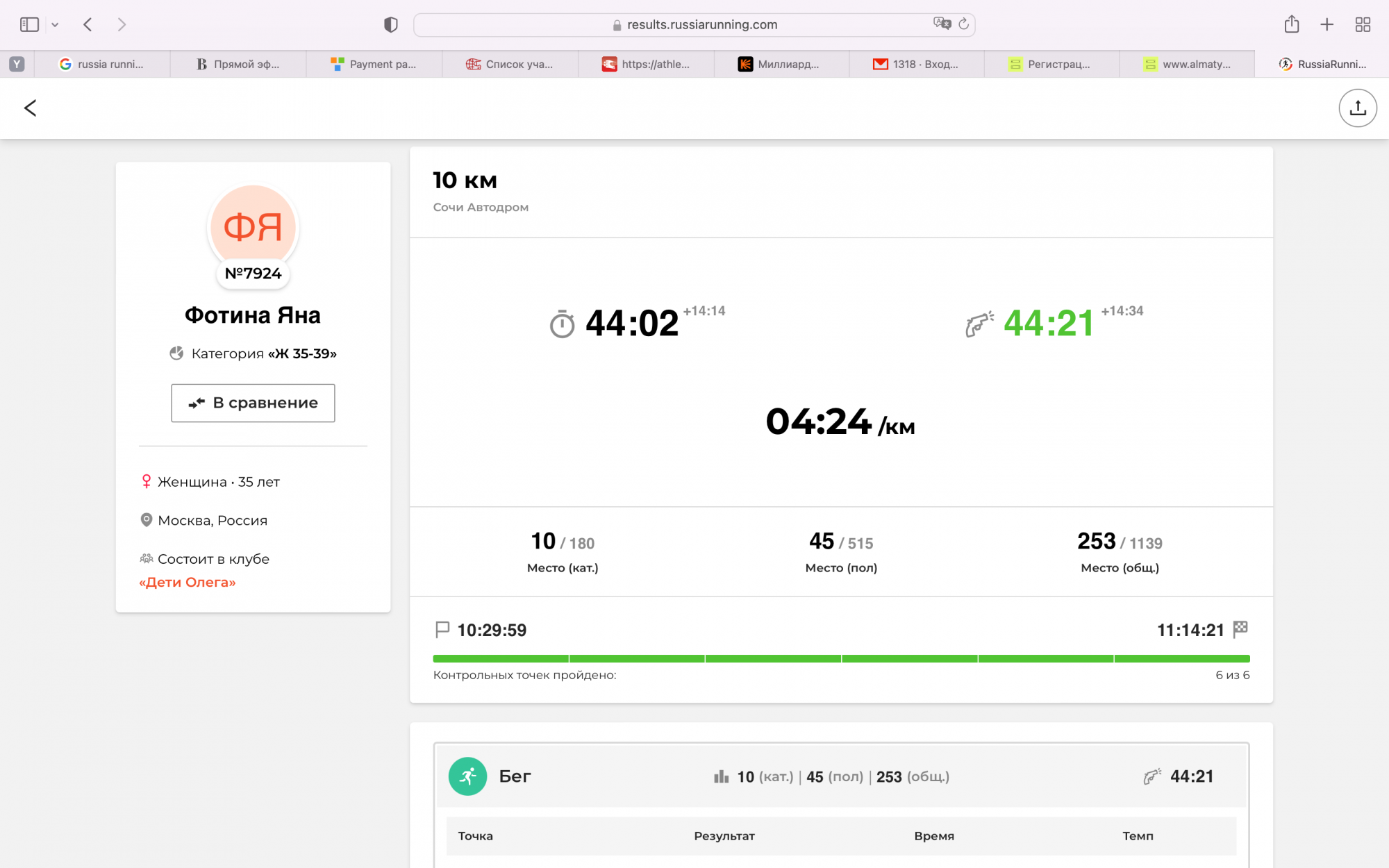Image resolution: width=1389 pixels, height=868 pixels.
Task: Click the privacy shield icon
Action: pyautogui.click(x=391, y=25)
